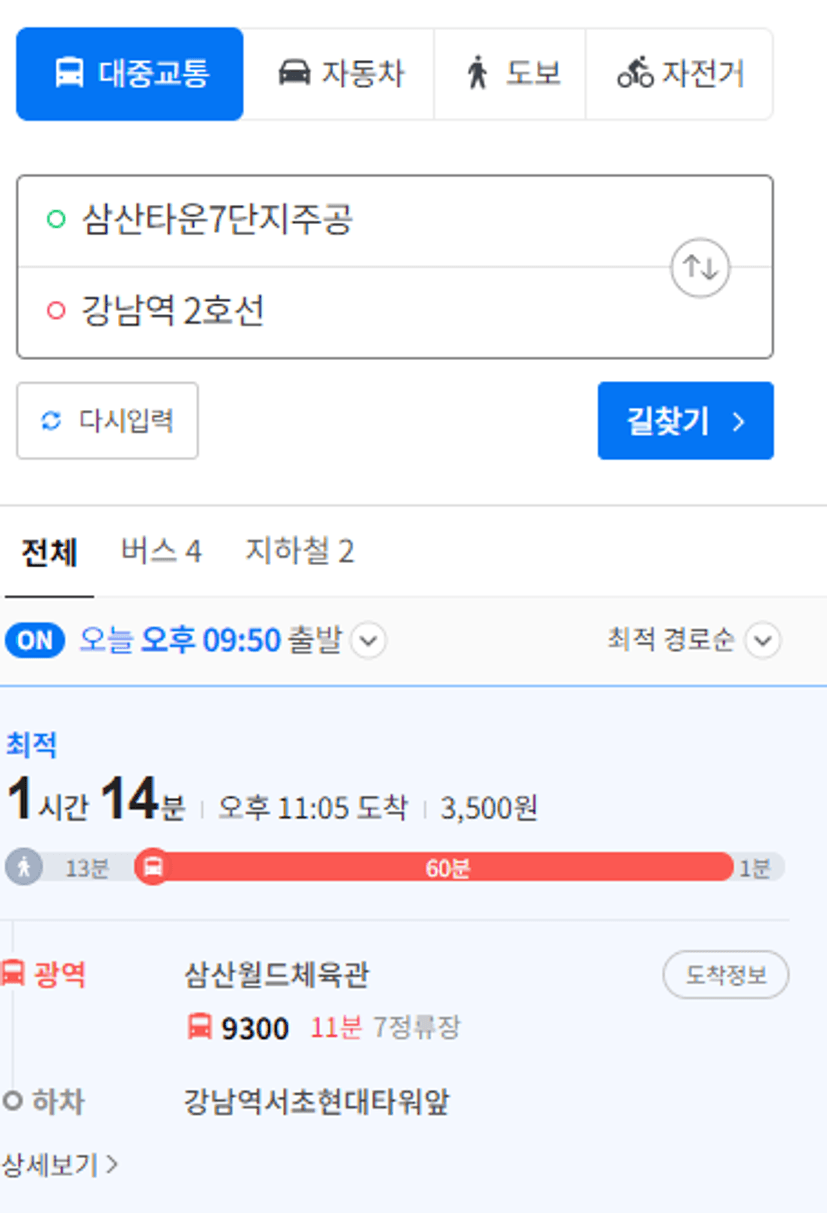
Task: Open the 최적 경로순 sort dropdown
Action: click(x=764, y=640)
